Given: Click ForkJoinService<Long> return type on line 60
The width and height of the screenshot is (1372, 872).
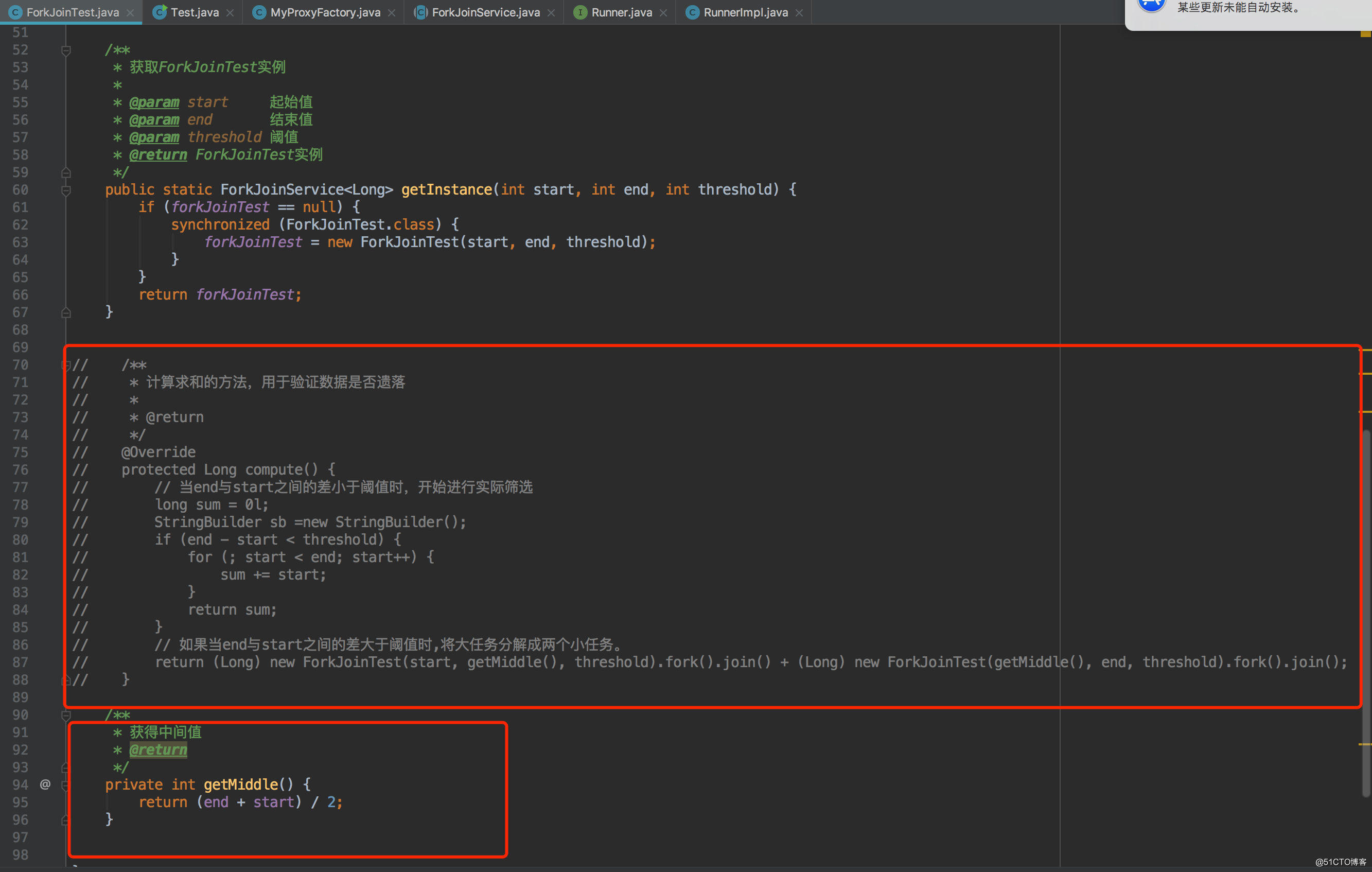Looking at the screenshot, I should pos(307,189).
